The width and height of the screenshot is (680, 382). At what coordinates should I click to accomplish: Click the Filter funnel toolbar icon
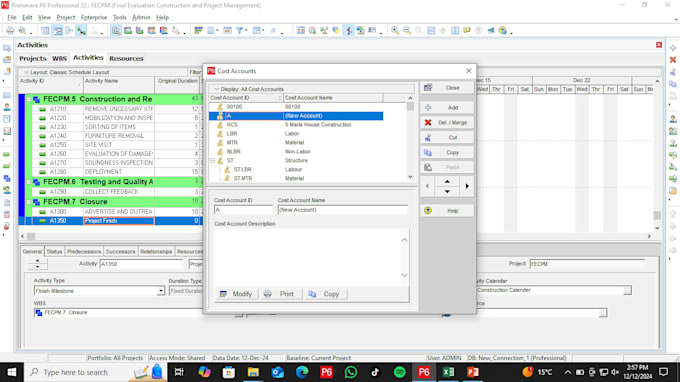coord(239,30)
